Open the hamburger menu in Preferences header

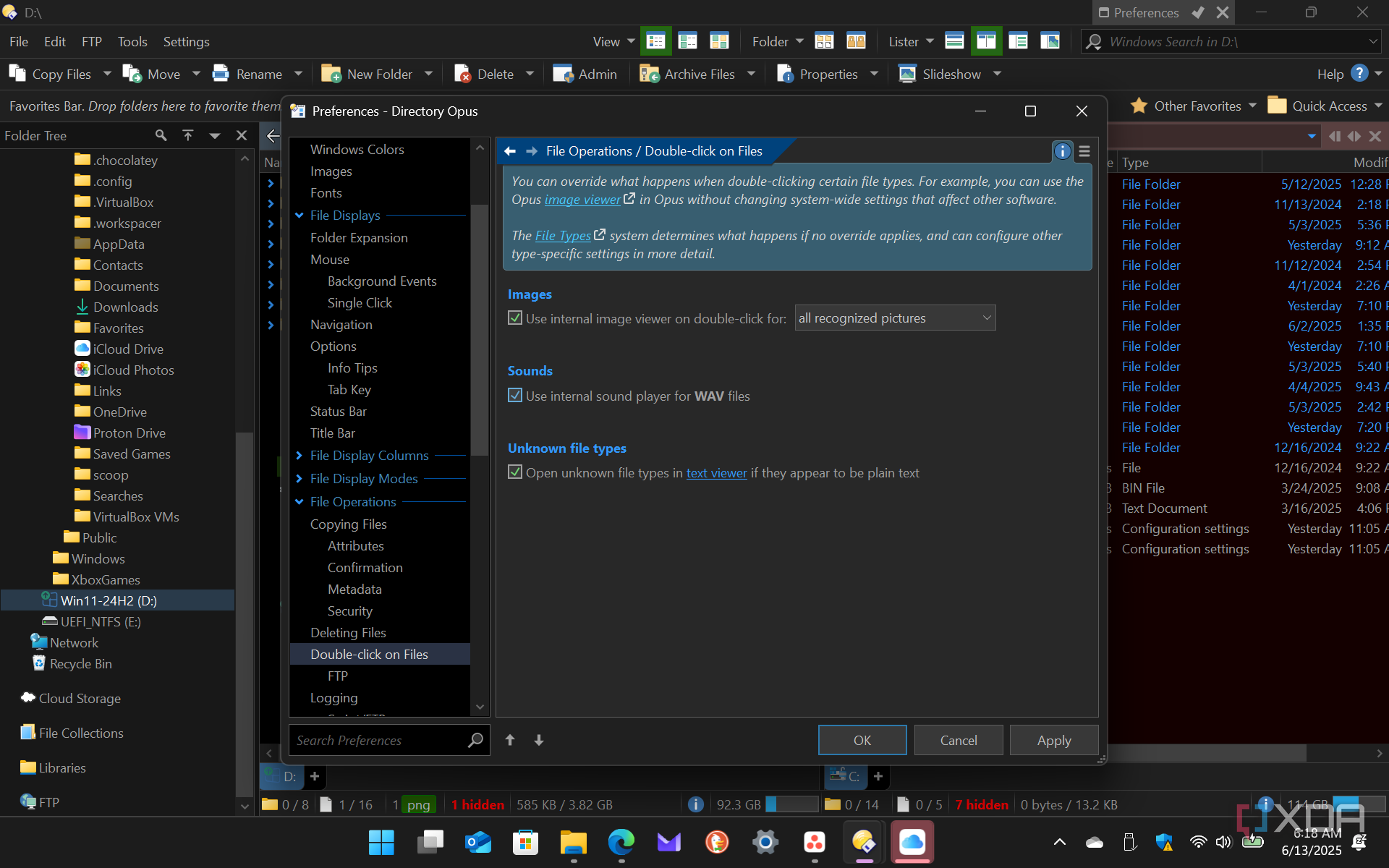[1084, 151]
